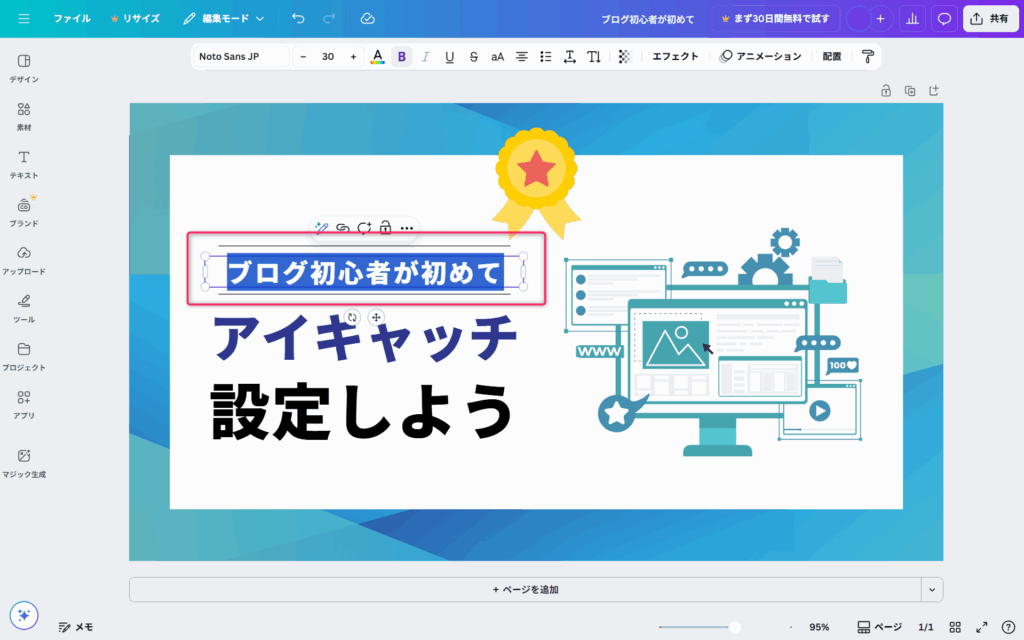This screenshot has width=1024, height=640.
Task: Click the 共有 share button
Action: 989,18
